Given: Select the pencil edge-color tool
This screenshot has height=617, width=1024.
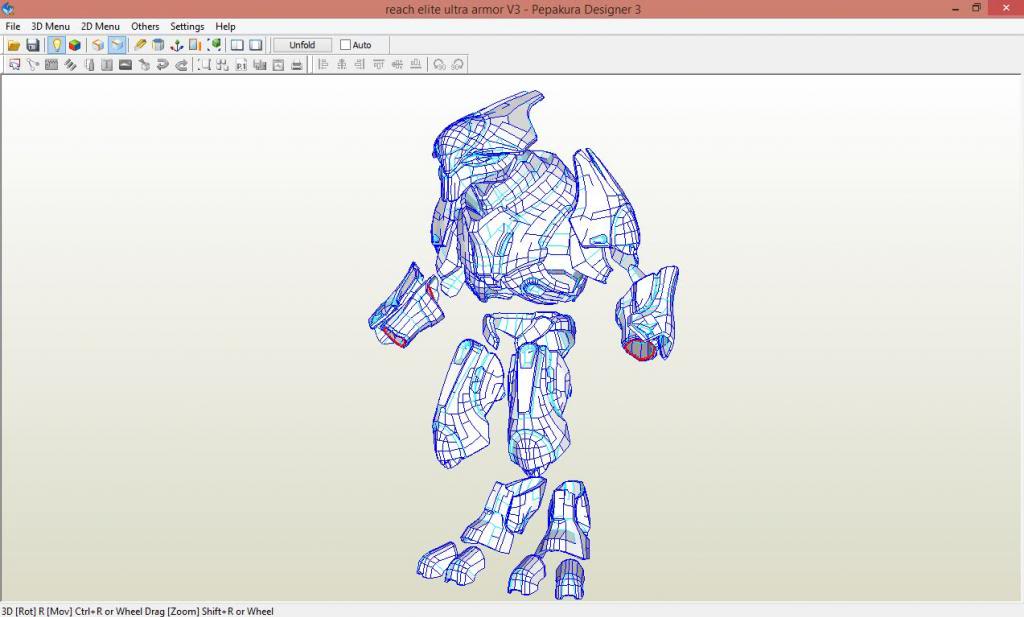Looking at the screenshot, I should (140, 45).
